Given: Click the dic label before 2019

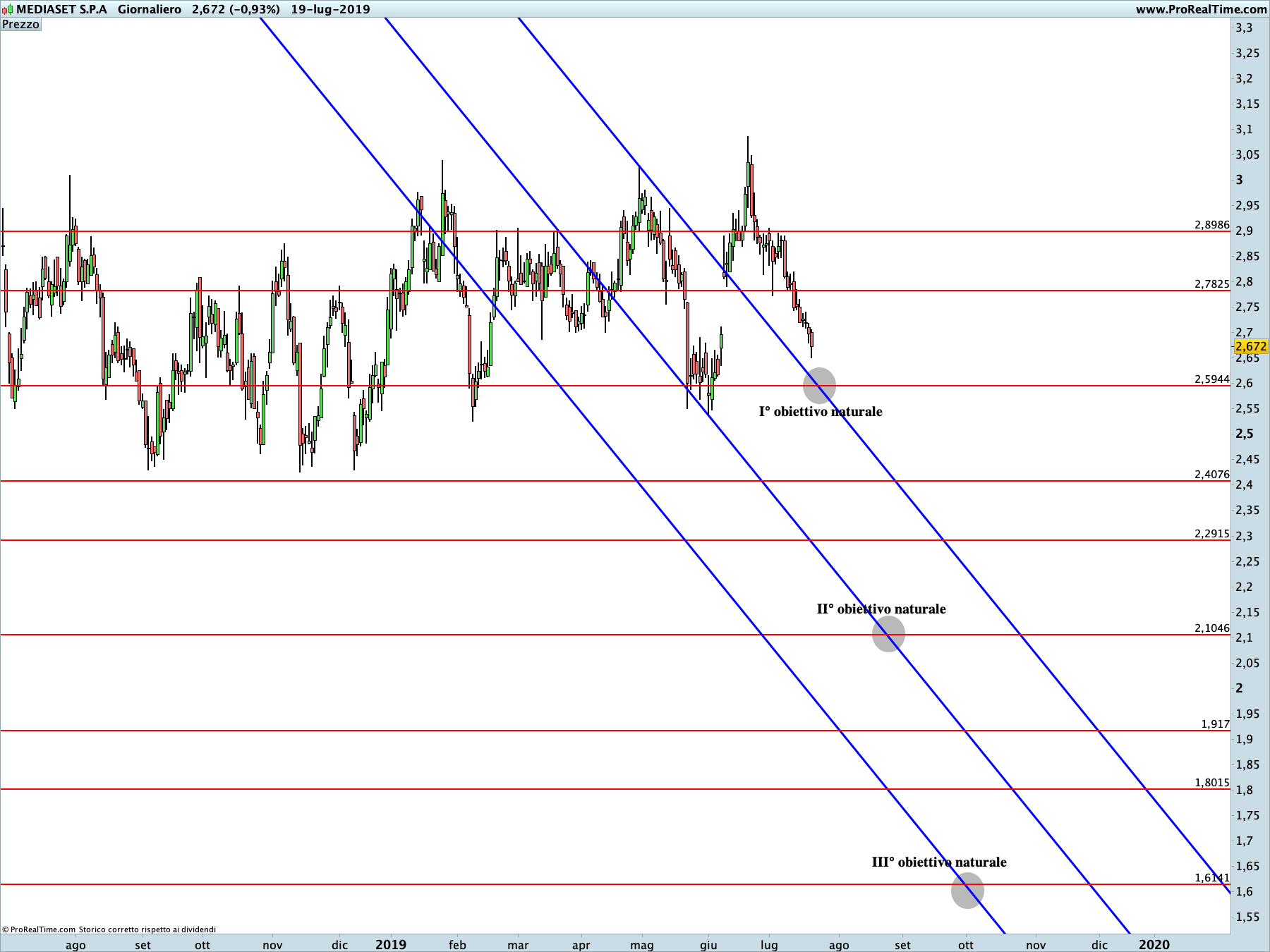Looking at the screenshot, I should [339, 945].
